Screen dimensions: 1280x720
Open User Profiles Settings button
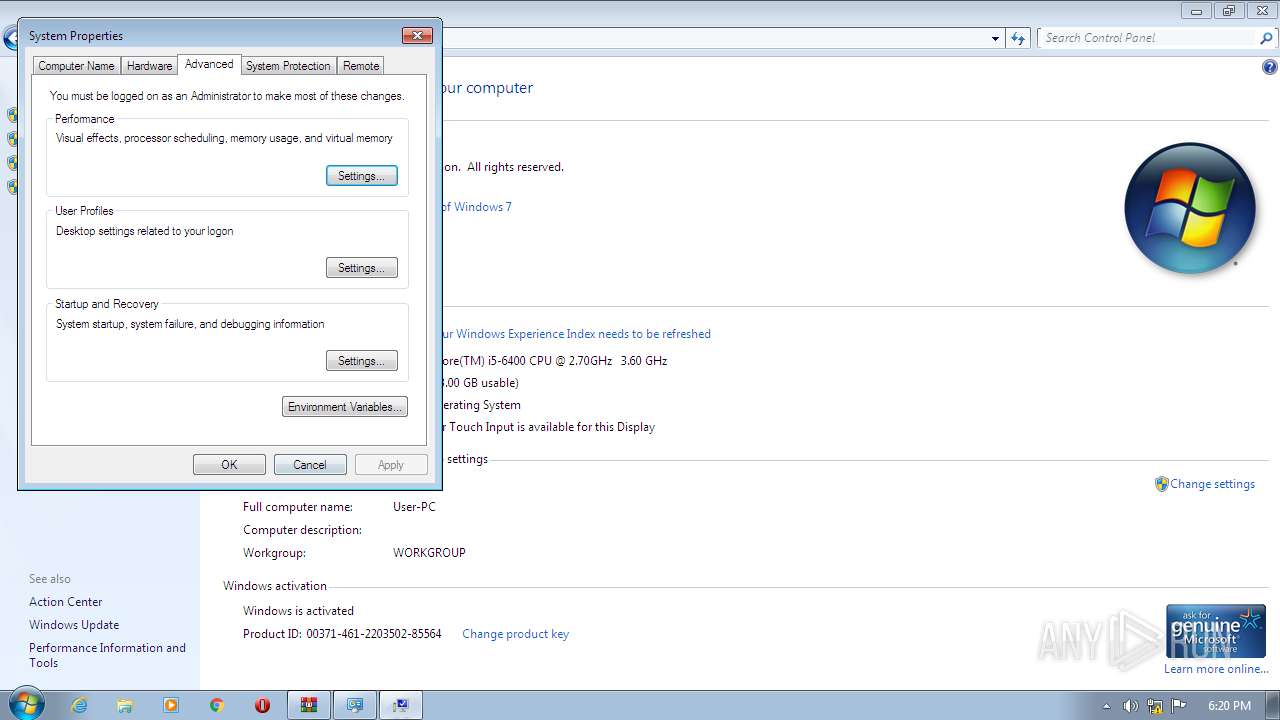tap(362, 268)
